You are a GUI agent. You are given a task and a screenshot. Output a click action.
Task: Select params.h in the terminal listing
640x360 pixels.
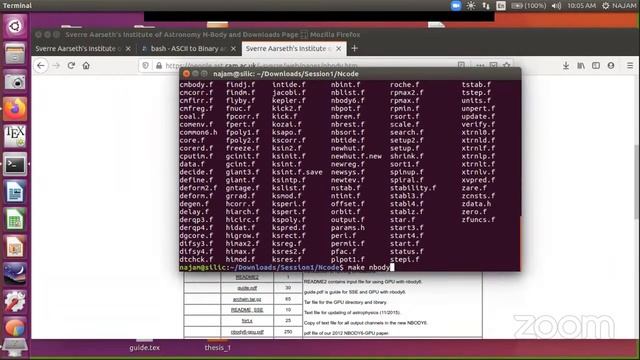point(348,228)
